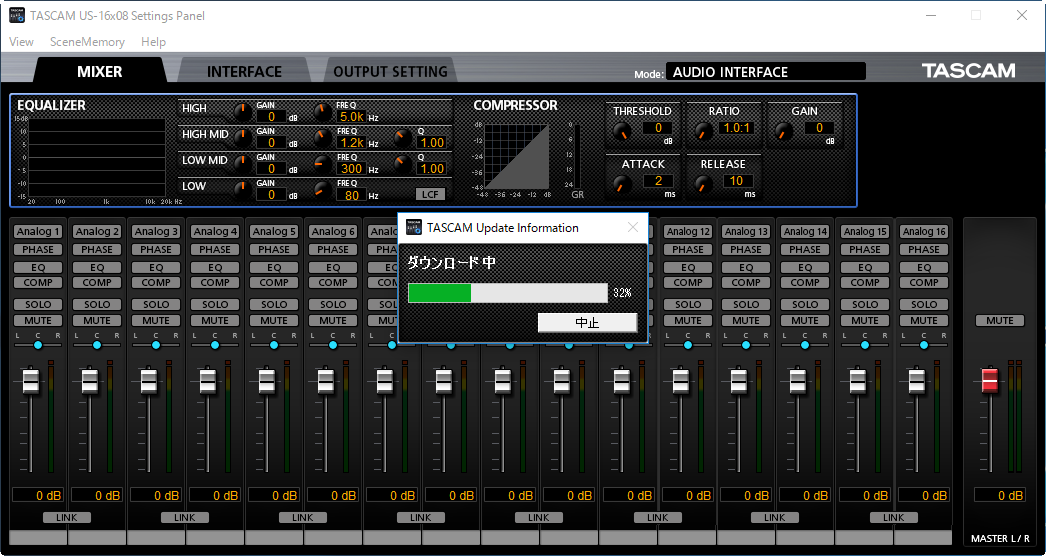Viewport: 1046px width, 556px height.
Task: Click the compressor GAIN knob
Action: [x=783, y=131]
